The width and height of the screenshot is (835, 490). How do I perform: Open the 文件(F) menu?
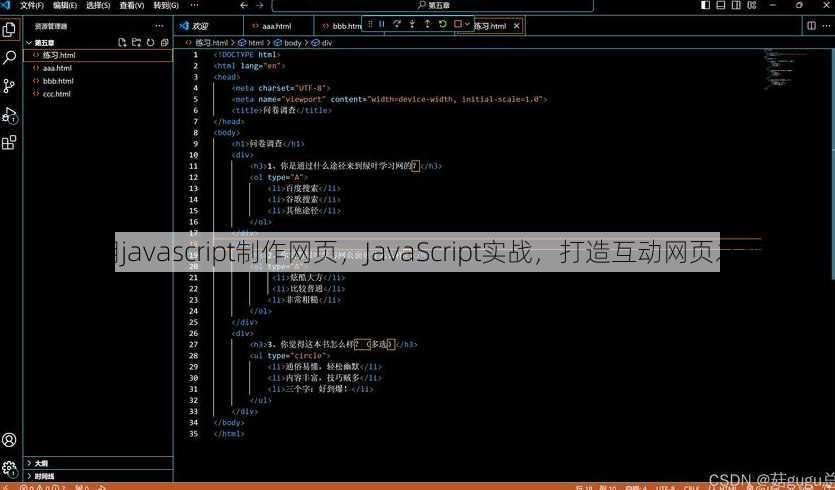pyautogui.click(x=31, y=5)
